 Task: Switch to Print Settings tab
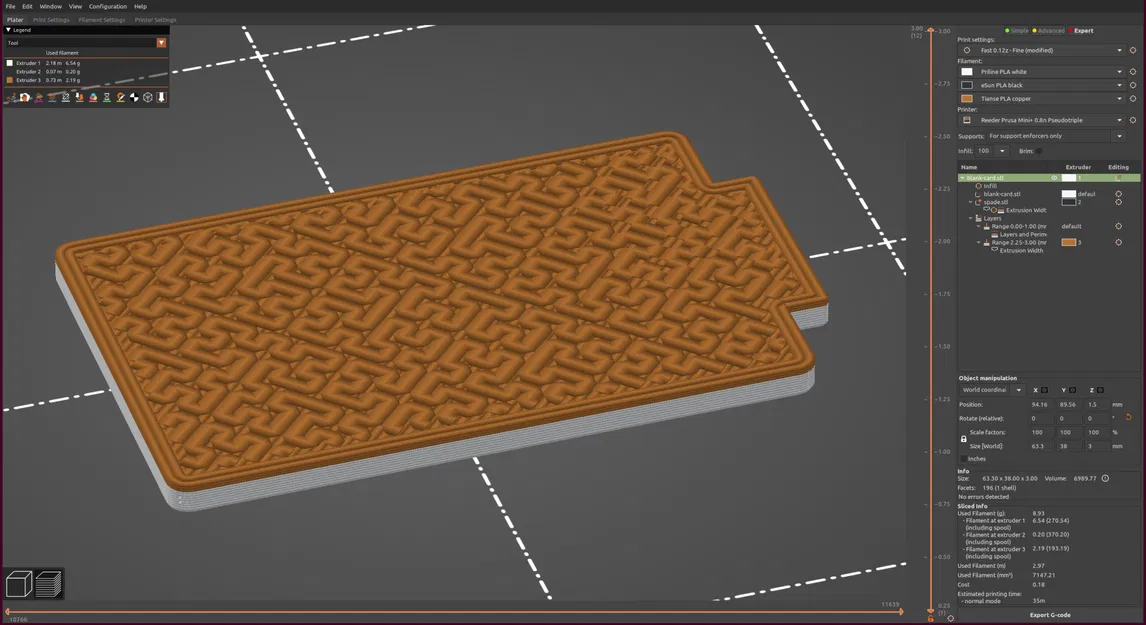pyautogui.click(x=51, y=20)
